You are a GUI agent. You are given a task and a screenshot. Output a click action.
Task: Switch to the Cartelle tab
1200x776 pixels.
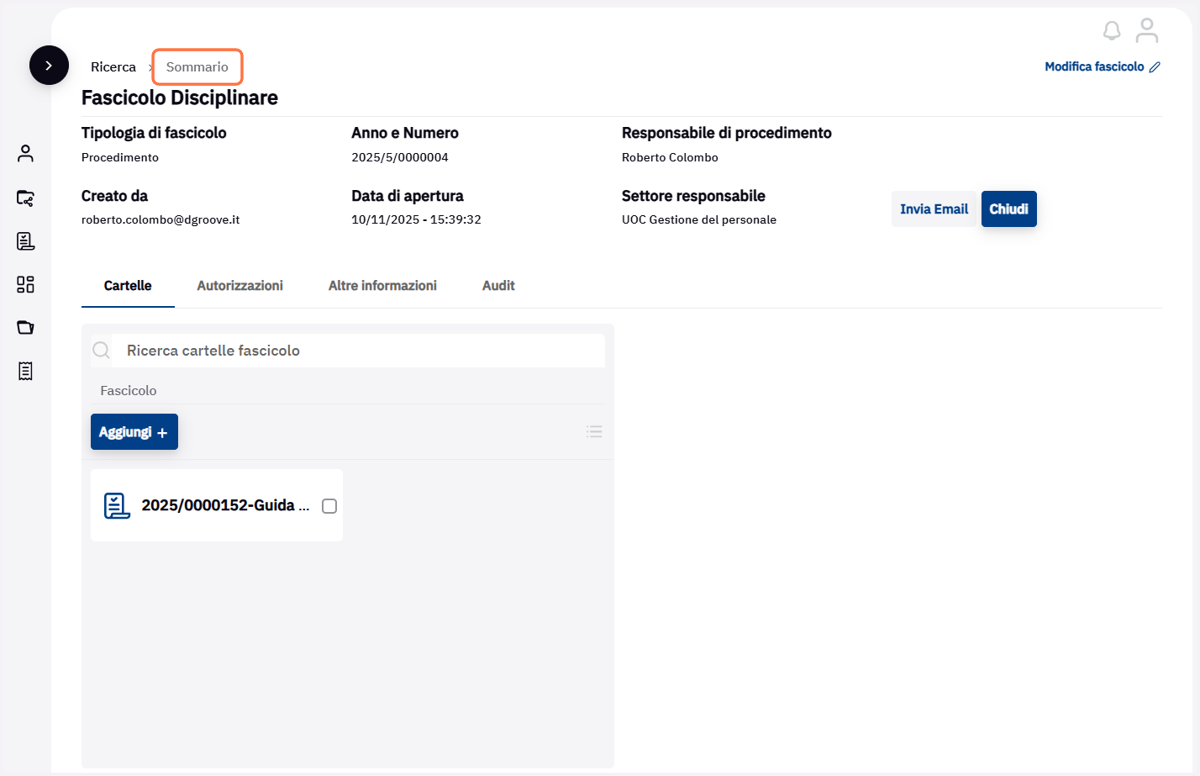(x=128, y=286)
